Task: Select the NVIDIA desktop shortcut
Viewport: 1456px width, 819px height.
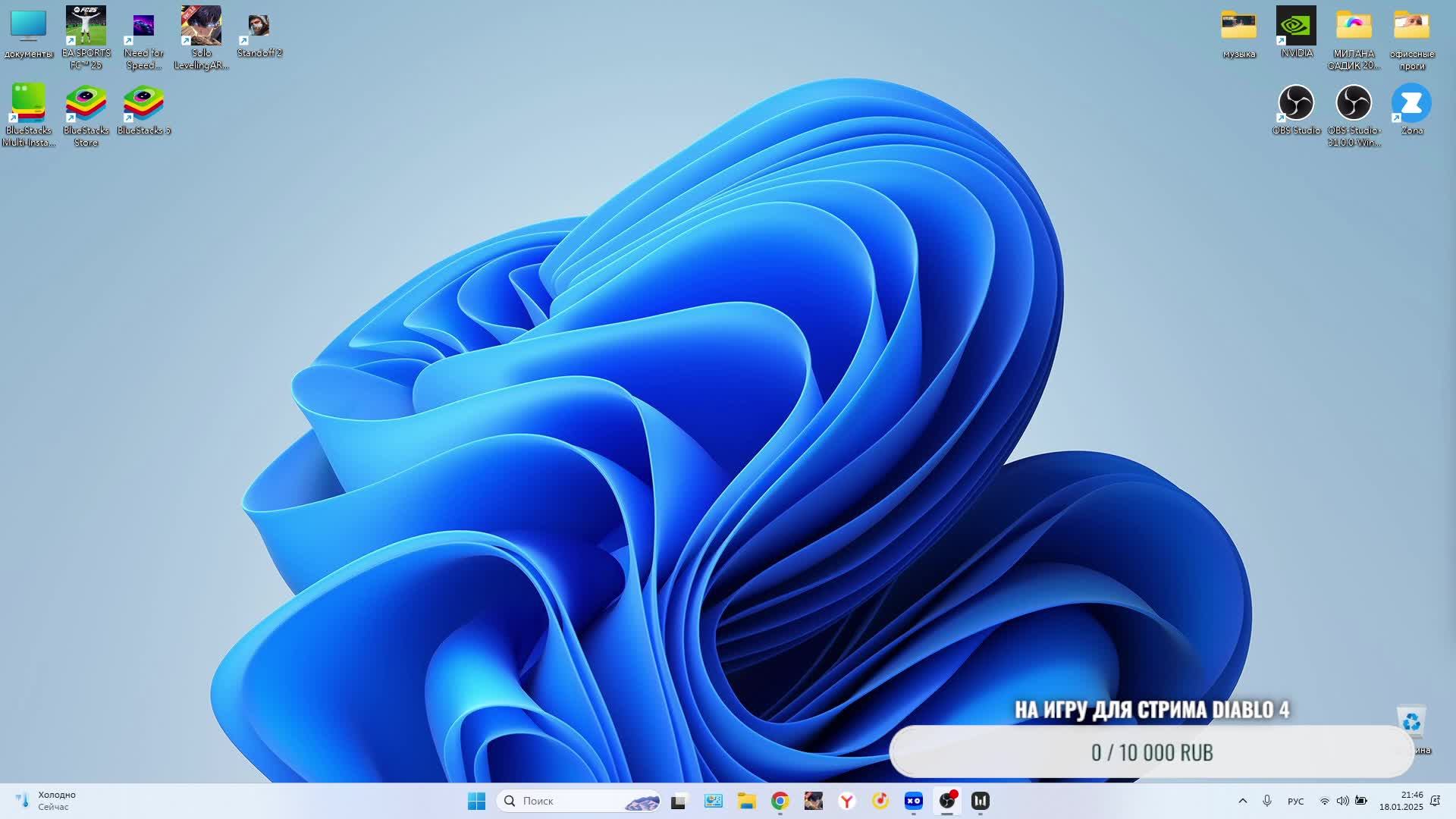Action: pyautogui.click(x=1296, y=33)
